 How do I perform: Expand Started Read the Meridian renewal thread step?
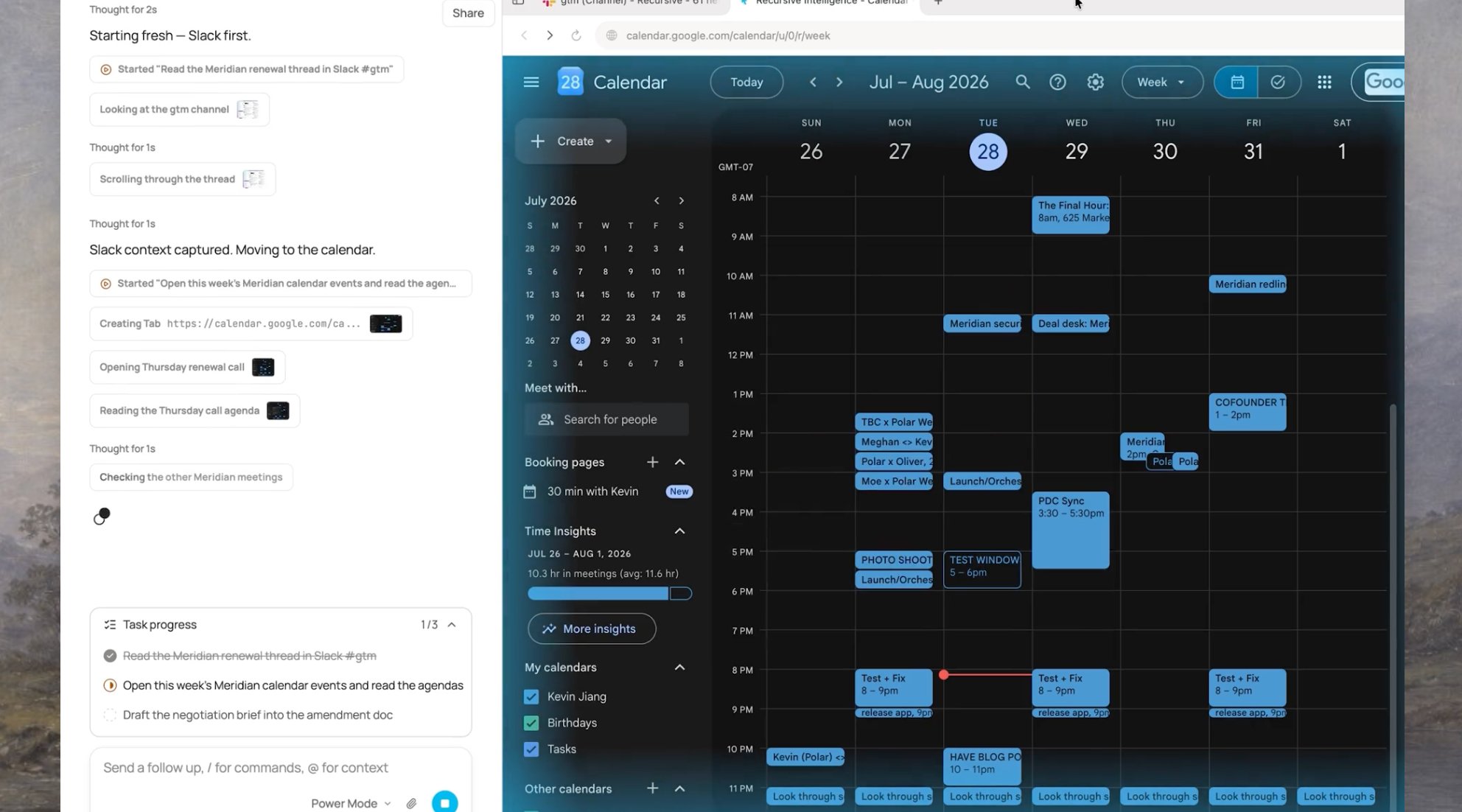pyautogui.click(x=247, y=69)
